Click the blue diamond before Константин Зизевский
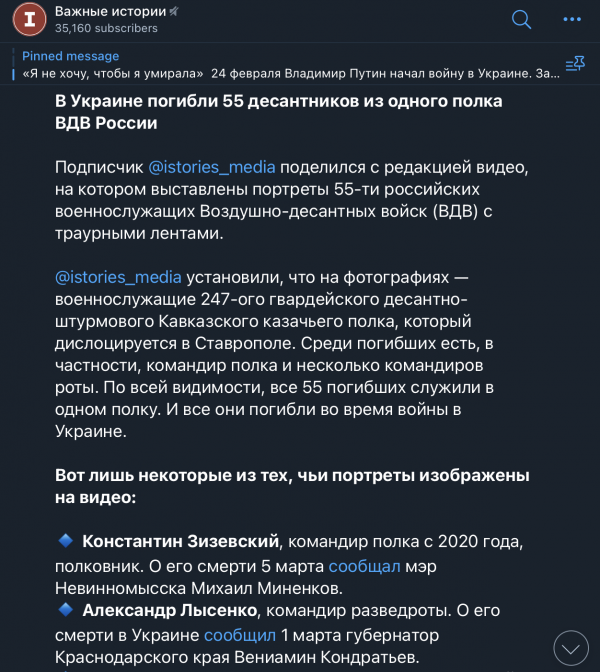This screenshot has height=672, width=600. click(66, 540)
